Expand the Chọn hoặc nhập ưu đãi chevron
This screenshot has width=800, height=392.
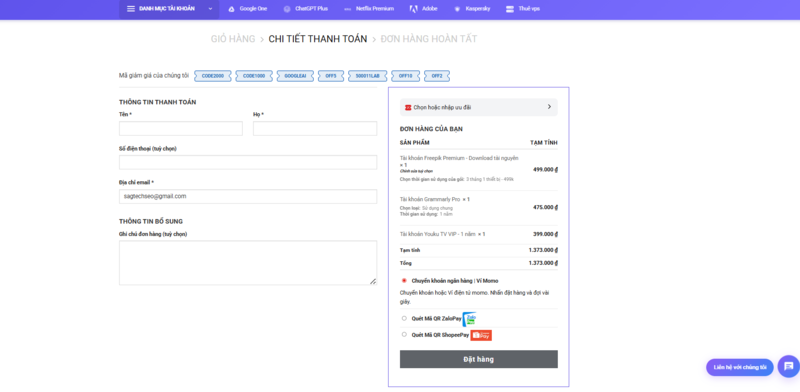(549, 107)
